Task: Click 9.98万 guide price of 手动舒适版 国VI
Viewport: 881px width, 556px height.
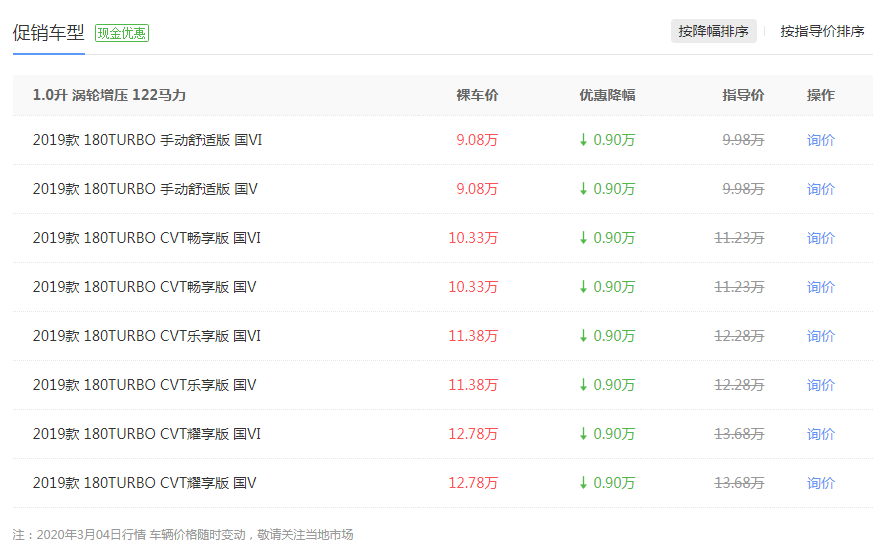Action: coord(743,140)
